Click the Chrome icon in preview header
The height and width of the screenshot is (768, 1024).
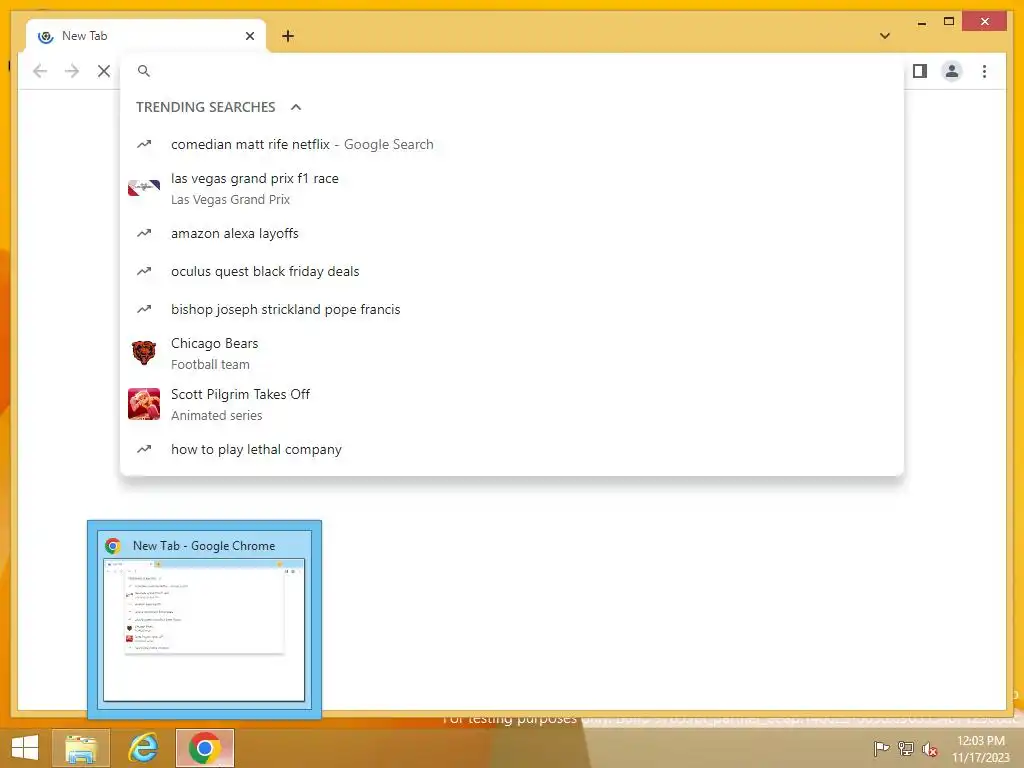pos(113,546)
